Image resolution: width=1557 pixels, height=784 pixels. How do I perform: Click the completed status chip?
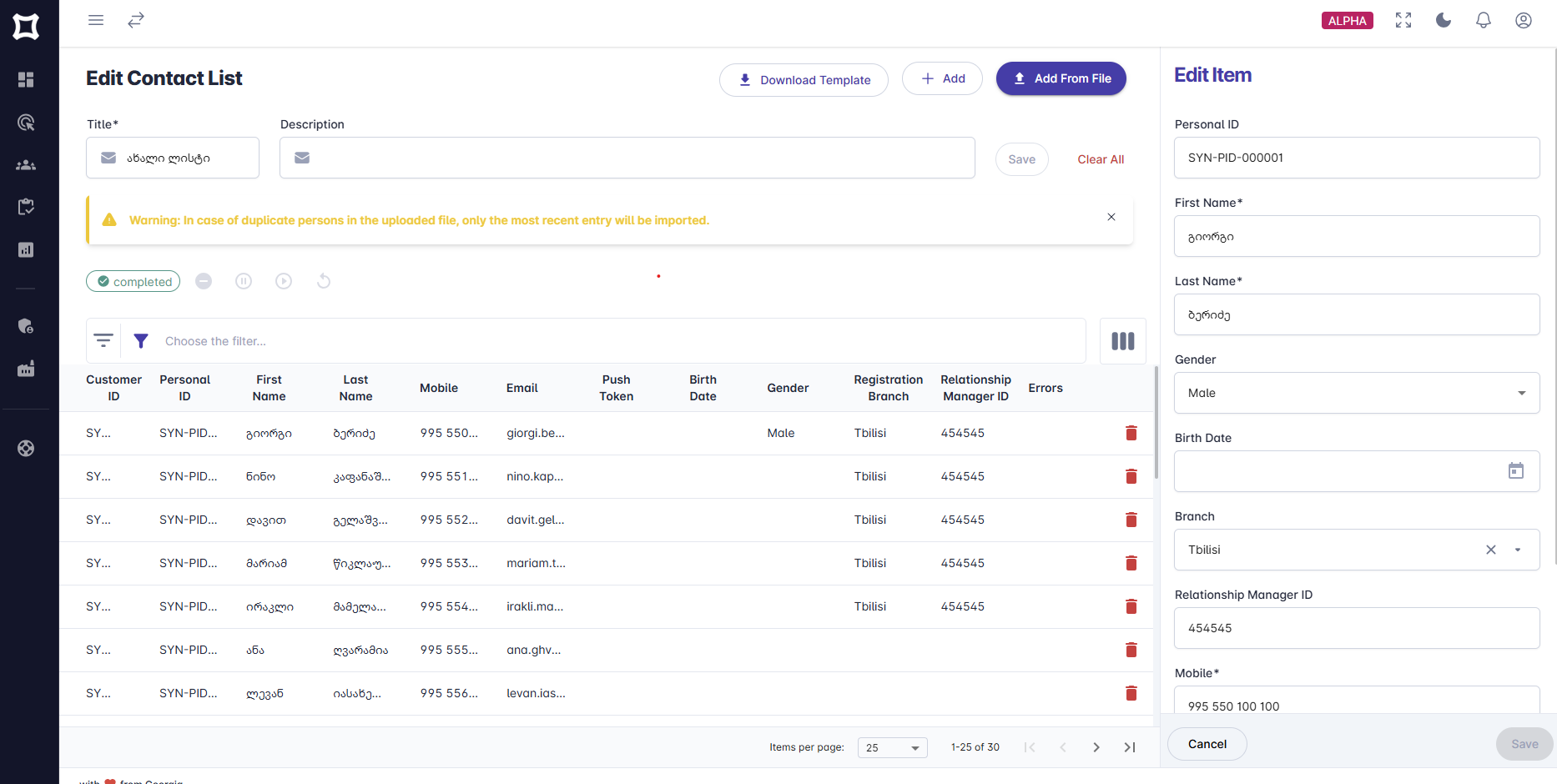tap(134, 281)
